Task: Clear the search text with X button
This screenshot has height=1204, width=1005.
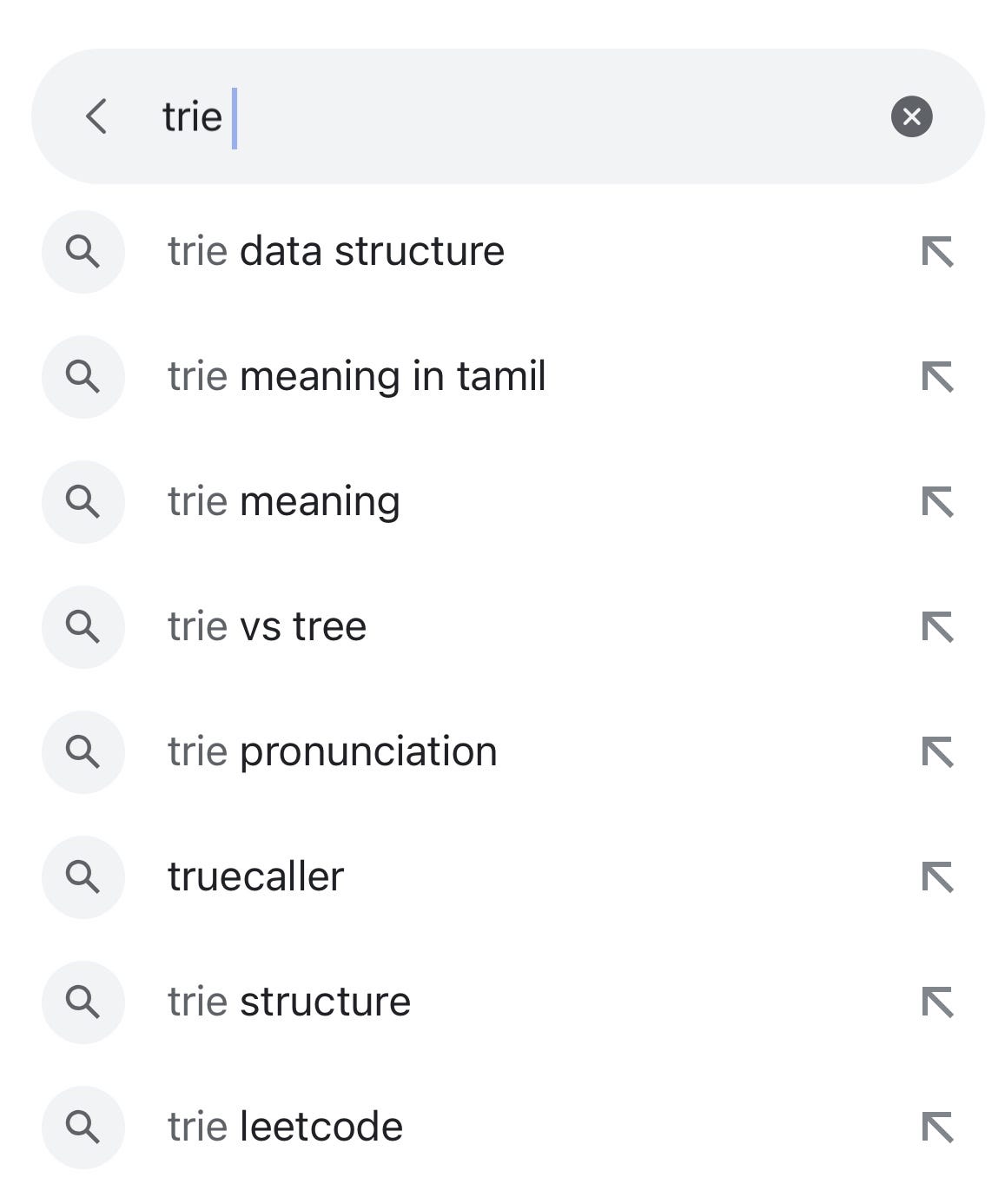Action: point(911,116)
